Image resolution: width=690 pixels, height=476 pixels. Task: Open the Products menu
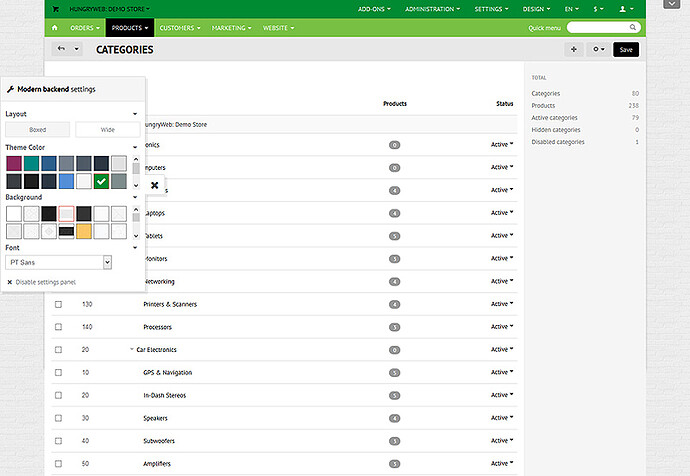(x=130, y=28)
